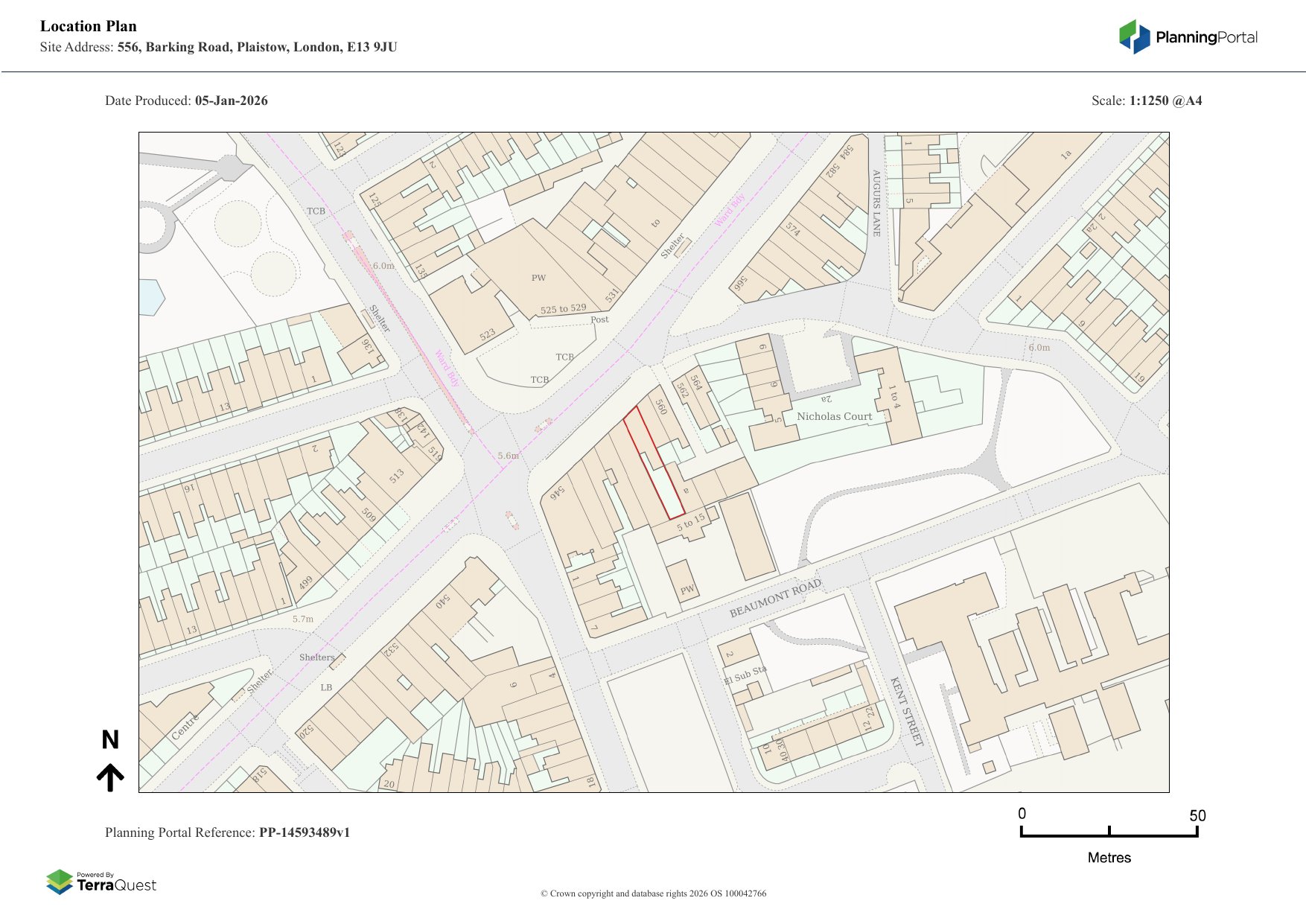1306x924 pixels.
Task: Click the Kent Street road label
Action: pyautogui.click(x=907, y=711)
